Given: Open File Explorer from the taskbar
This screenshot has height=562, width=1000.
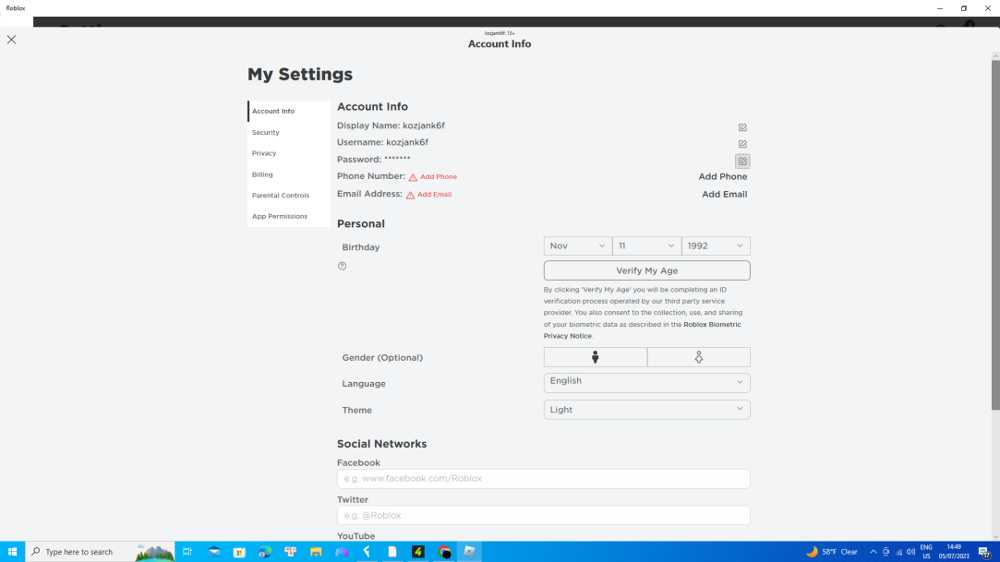Looking at the screenshot, I should [316, 552].
